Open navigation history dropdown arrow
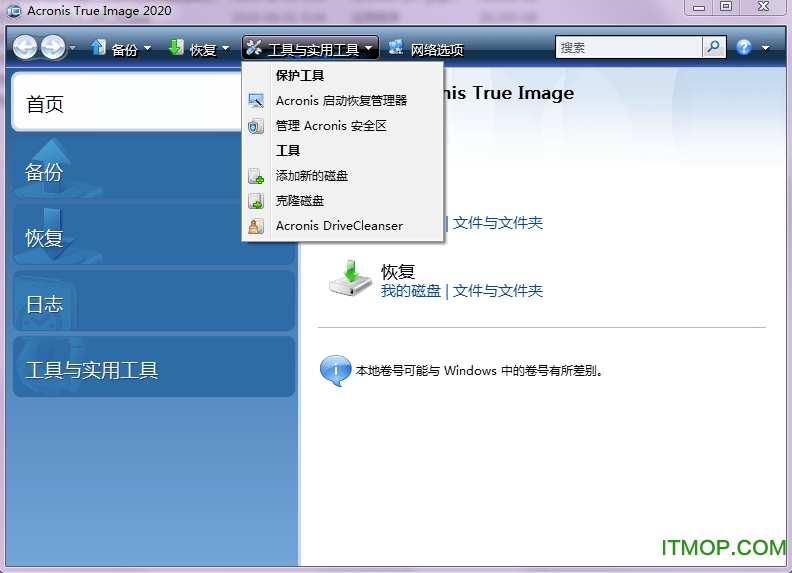The image size is (792, 573). pos(73,49)
